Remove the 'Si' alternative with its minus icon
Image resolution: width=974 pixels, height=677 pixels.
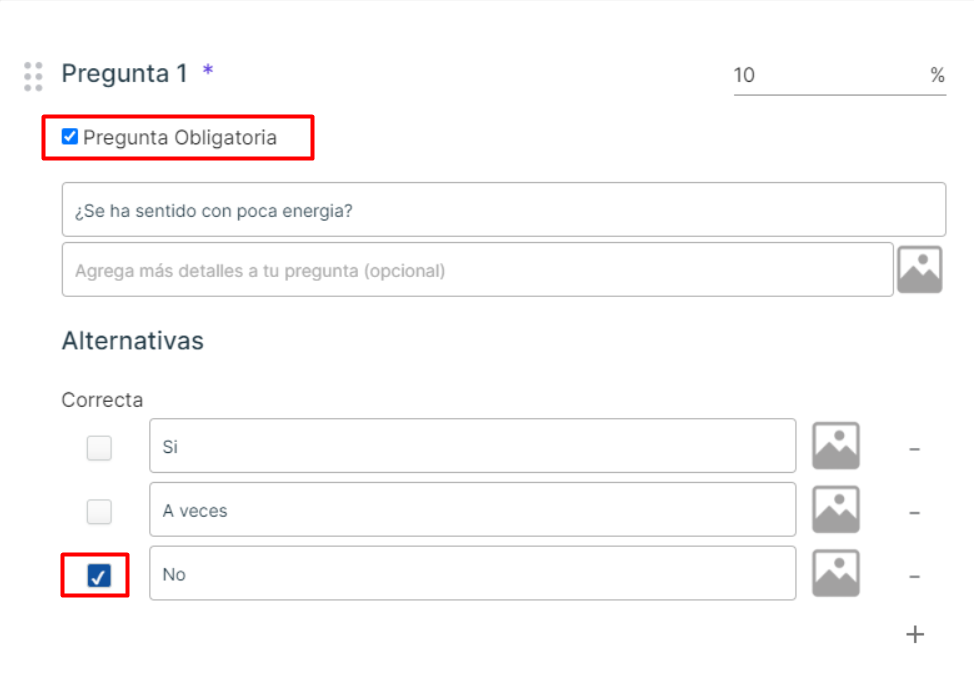[x=914, y=449]
